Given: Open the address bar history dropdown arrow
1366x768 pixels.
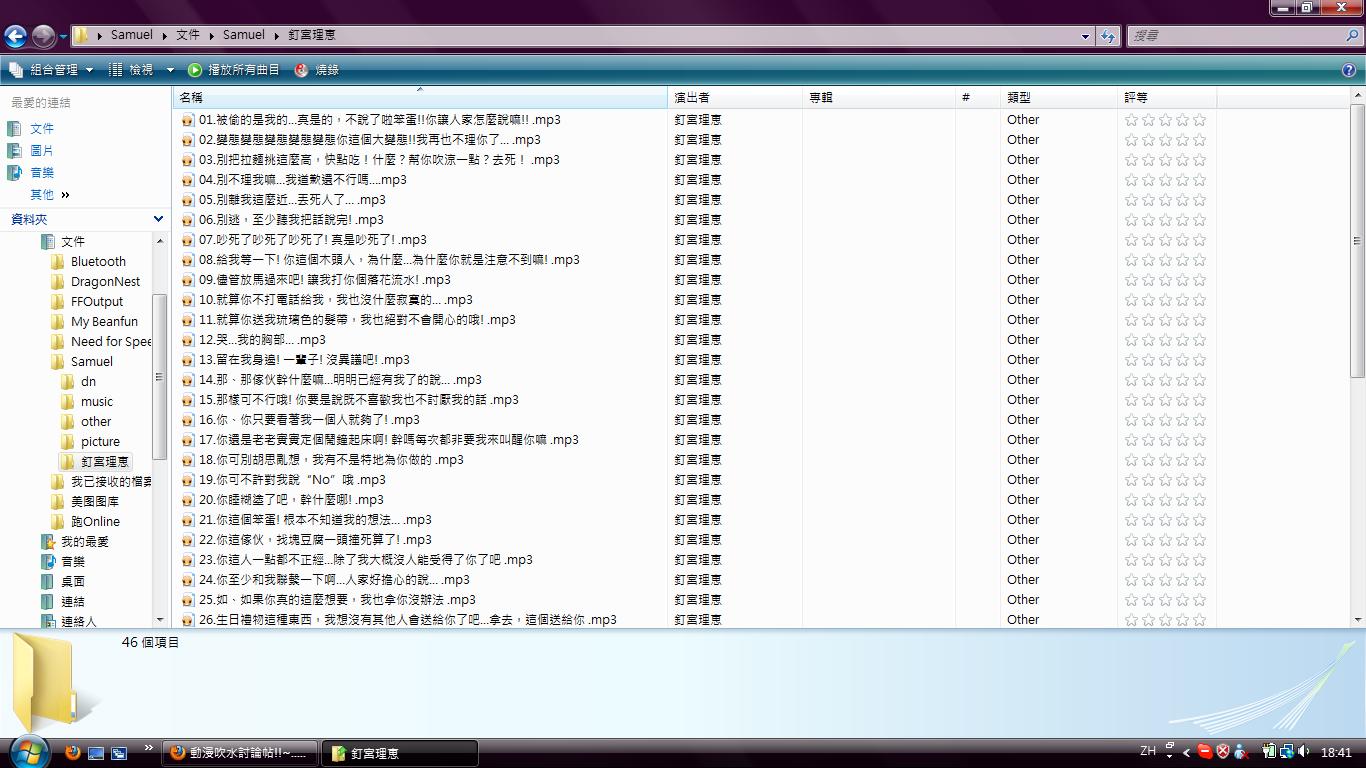Looking at the screenshot, I should [x=1086, y=36].
